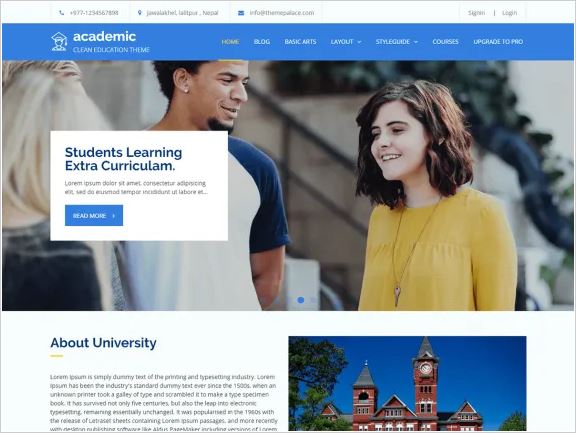The width and height of the screenshot is (576, 433).
Task: Click the location pin icon
Action: [x=140, y=13]
